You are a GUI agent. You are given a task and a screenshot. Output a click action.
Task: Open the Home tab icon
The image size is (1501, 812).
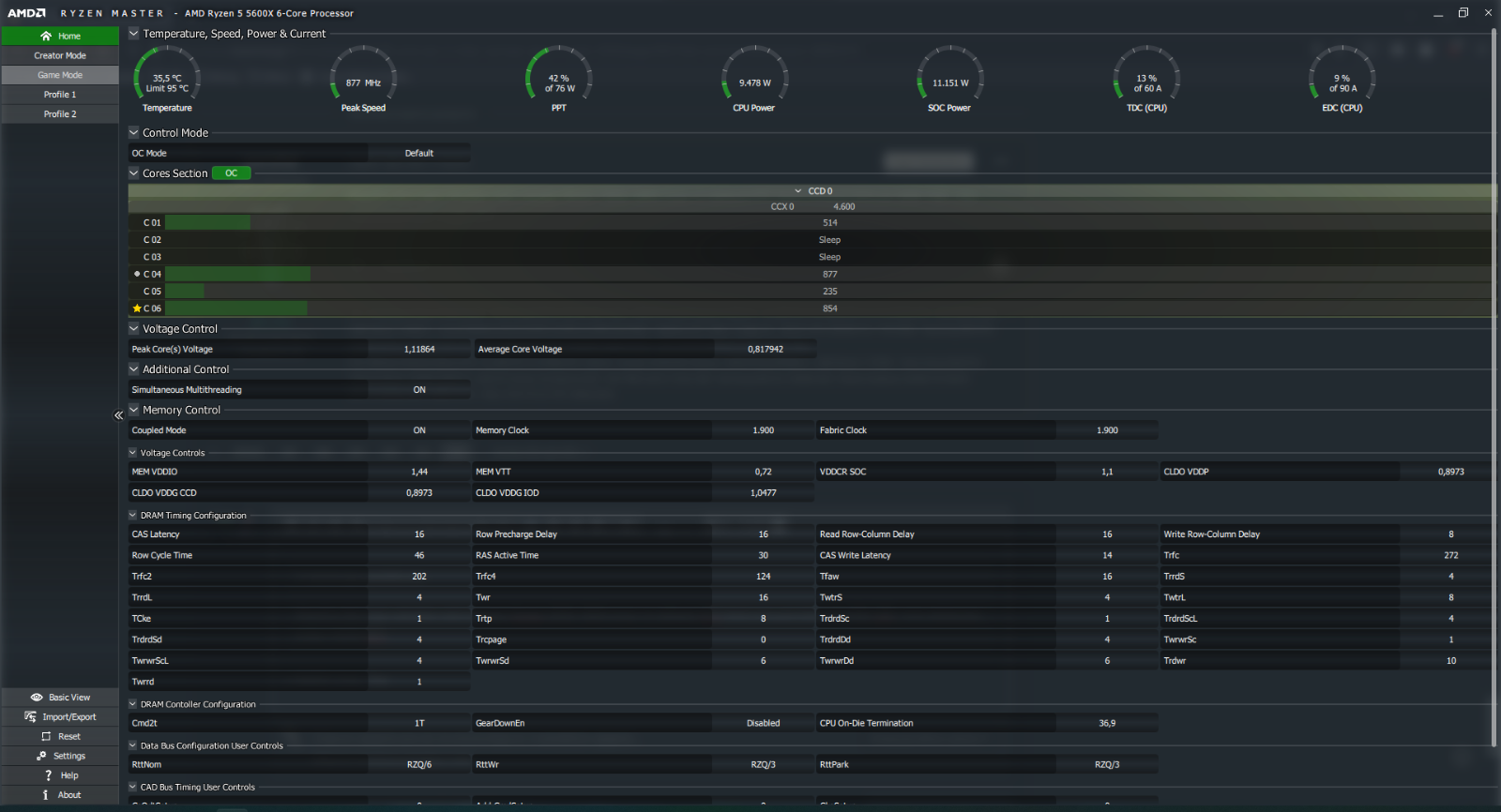pyautogui.click(x=46, y=36)
